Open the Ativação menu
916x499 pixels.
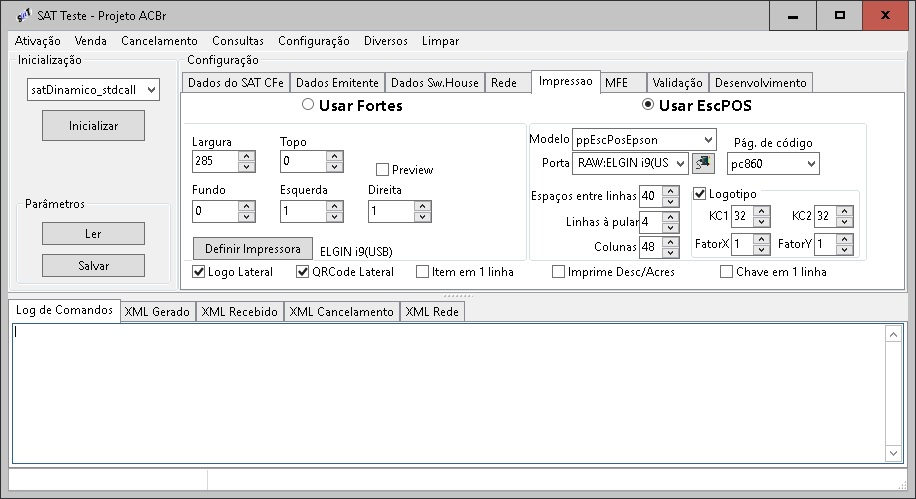(x=37, y=41)
